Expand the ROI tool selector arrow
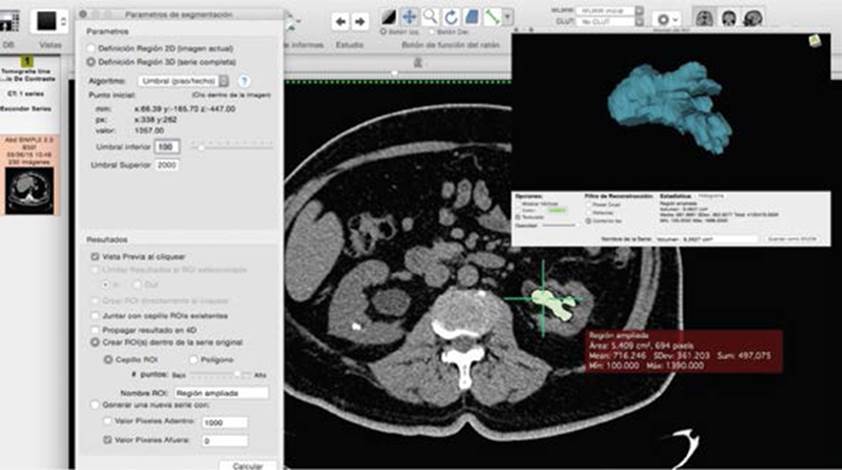The width and height of the screenshot is (842, 470). click(508, 18)
